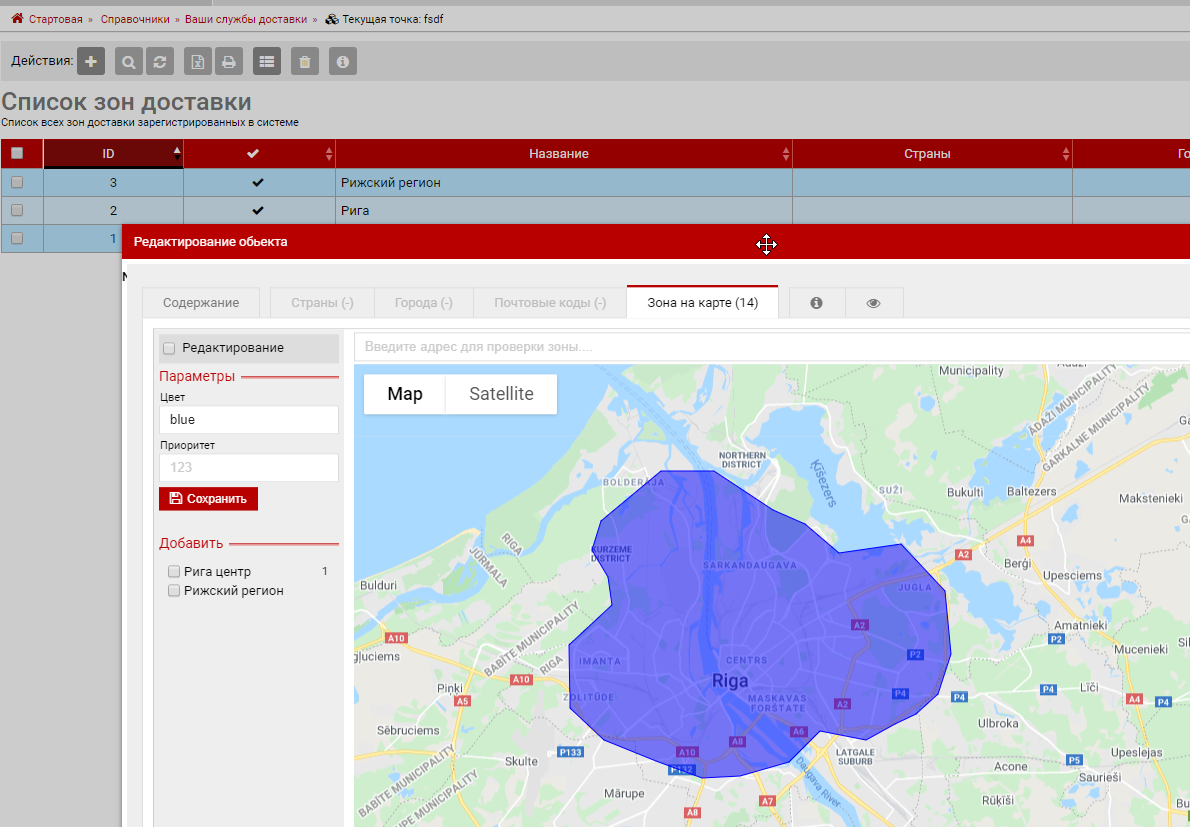Open the eye preview tab in dialog

point(873,303)
